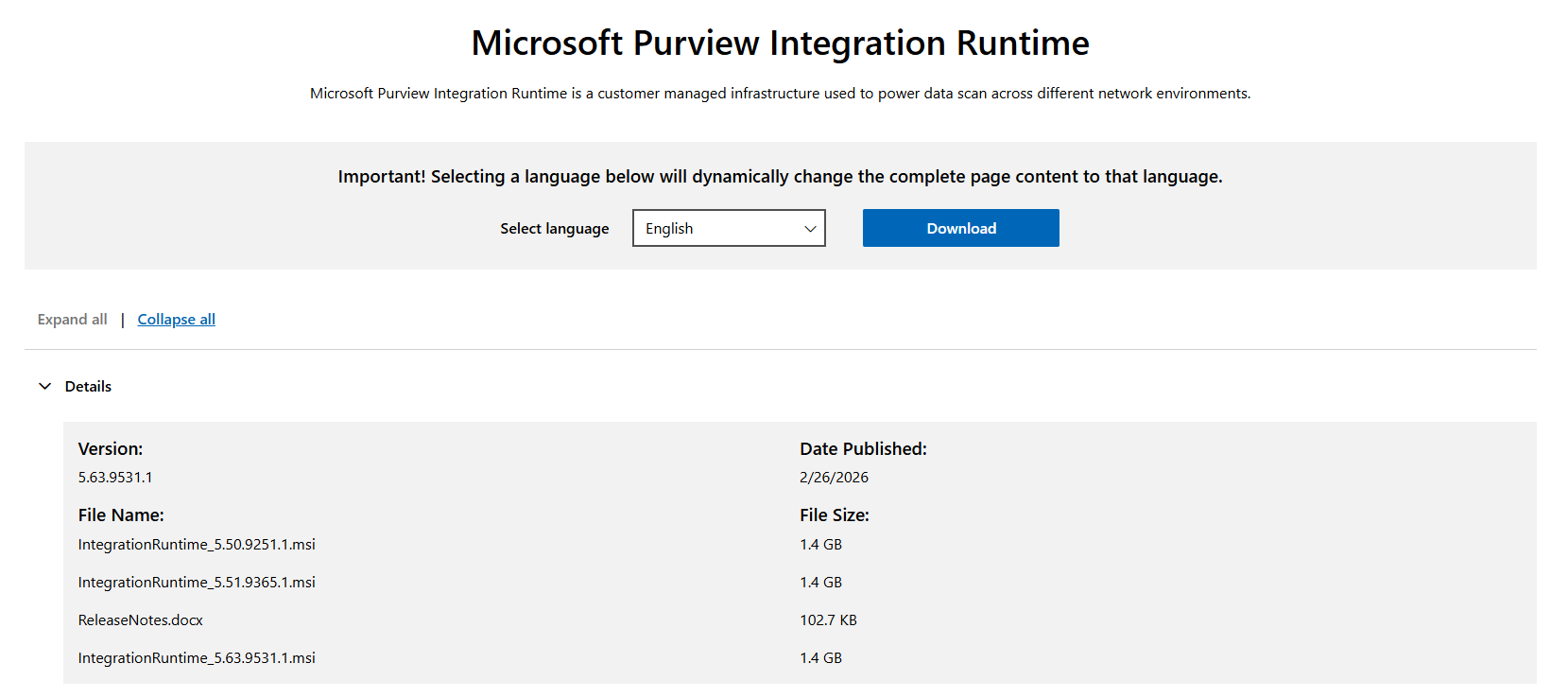Click the Collapse all link
Screen dimensions: 1568x698
(177, 320)
